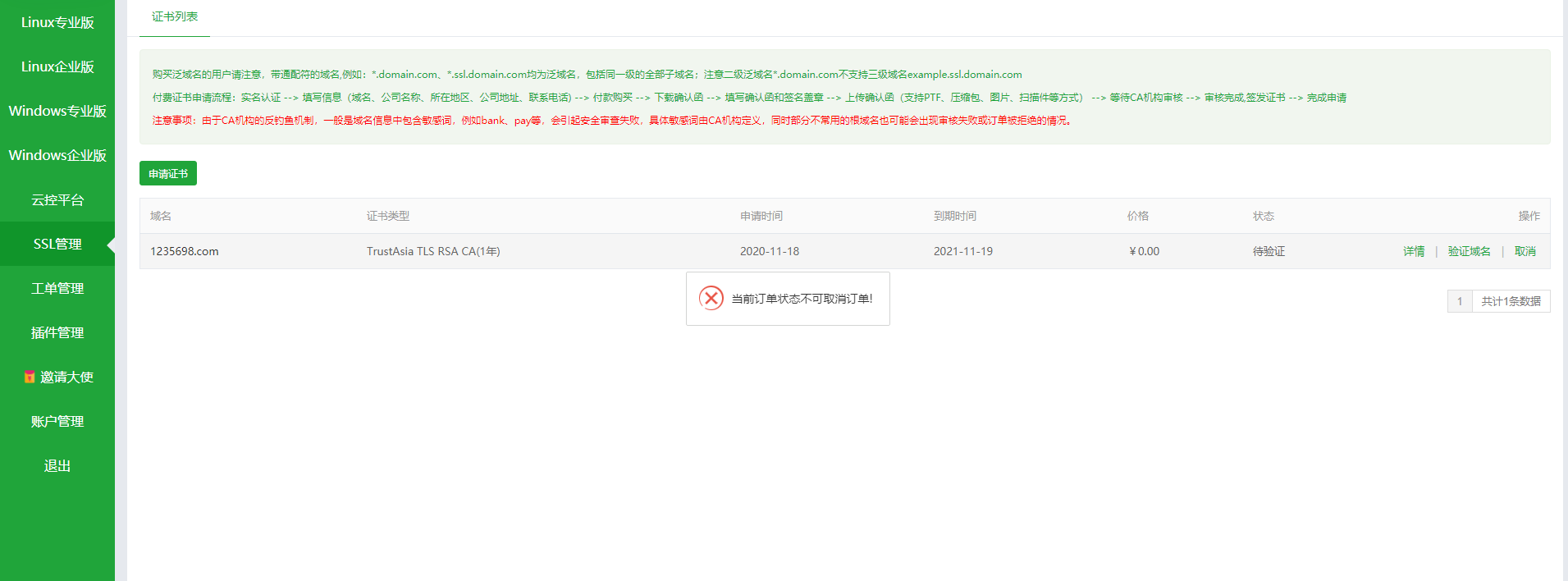This screenshot has width=1568, height=581.
Task: Click the 申请证书 button
Action: click(168, 173)
